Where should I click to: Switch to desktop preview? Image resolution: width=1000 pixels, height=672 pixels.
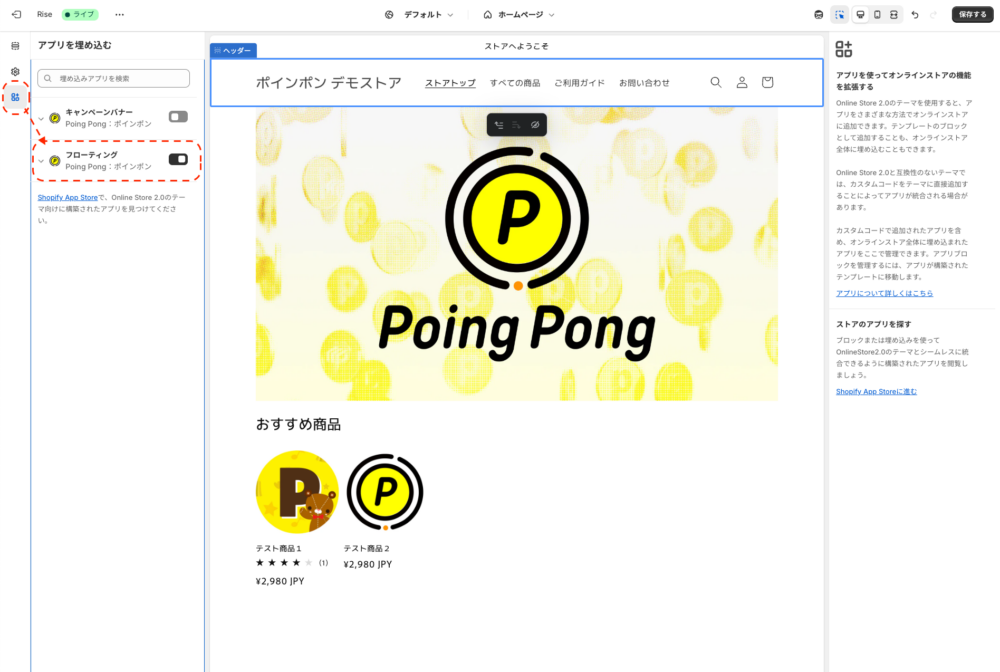click(x=860, y=15)
